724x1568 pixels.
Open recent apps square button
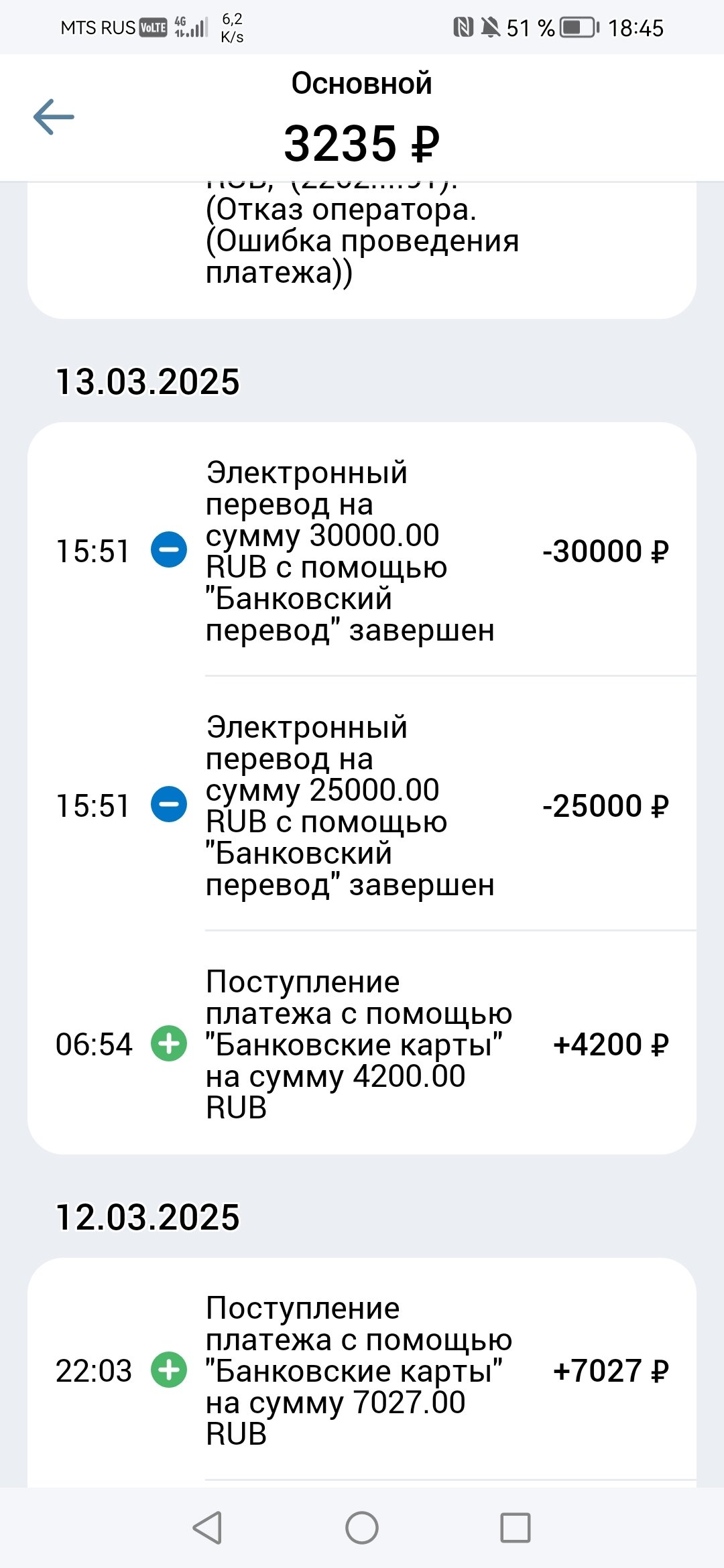515,1528
